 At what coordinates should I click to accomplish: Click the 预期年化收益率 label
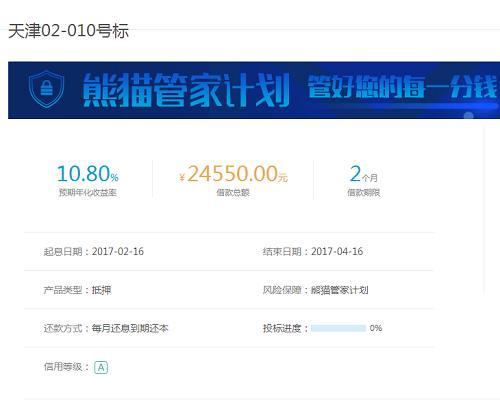(x=88, y=192)
